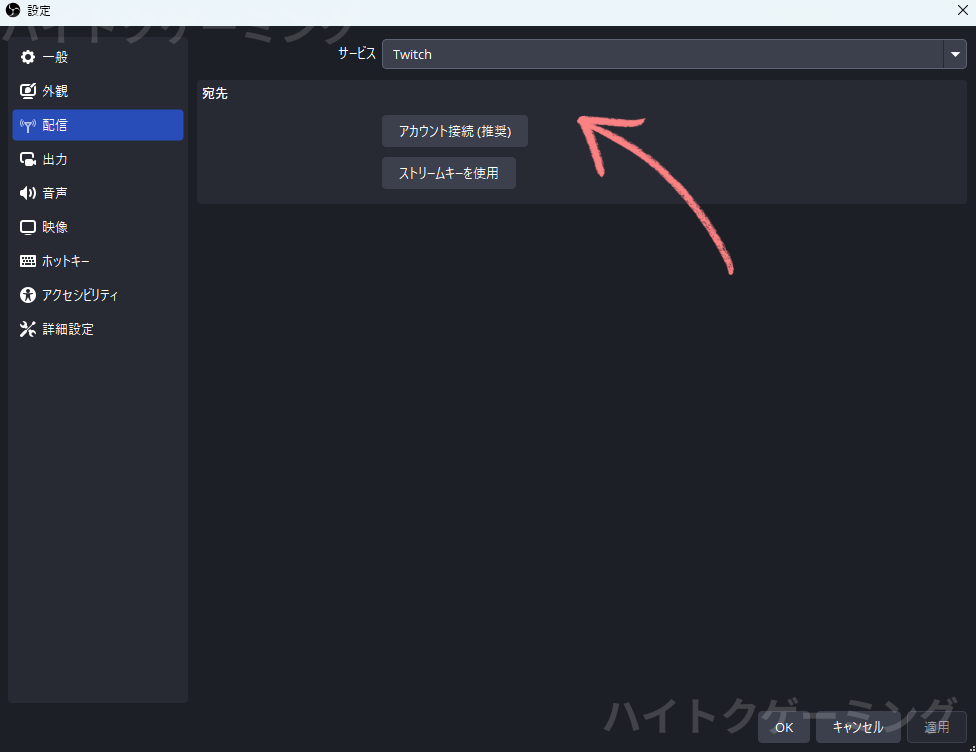Viewport: 976px width, 752px height.
Task: Click the keyboard icon beside ホットキー
Action: [27, 261]
